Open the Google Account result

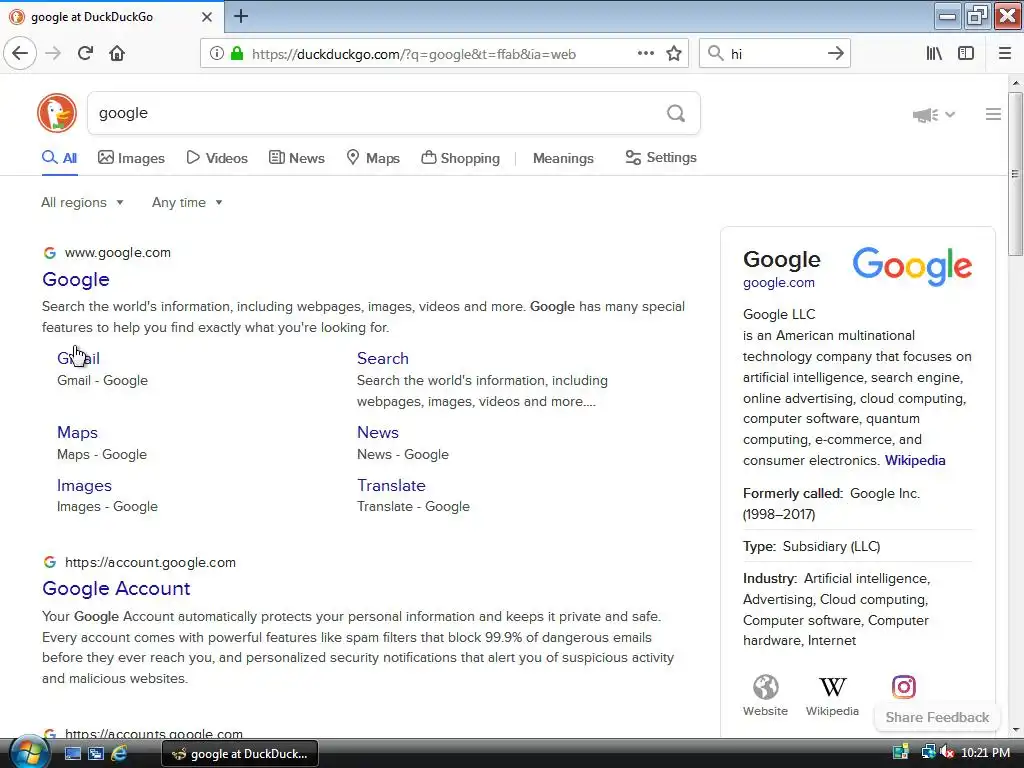116,588
